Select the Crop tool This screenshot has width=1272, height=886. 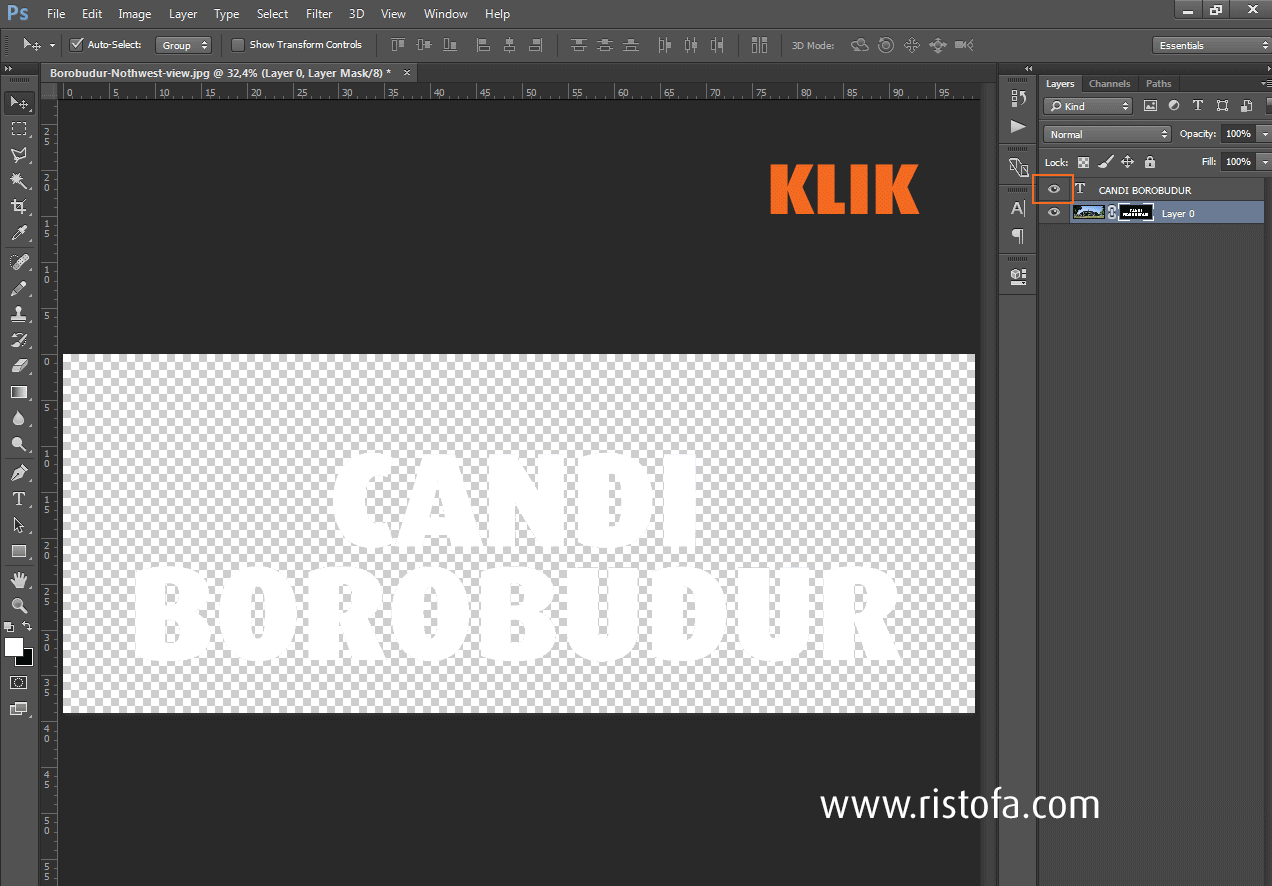(18, 207)
